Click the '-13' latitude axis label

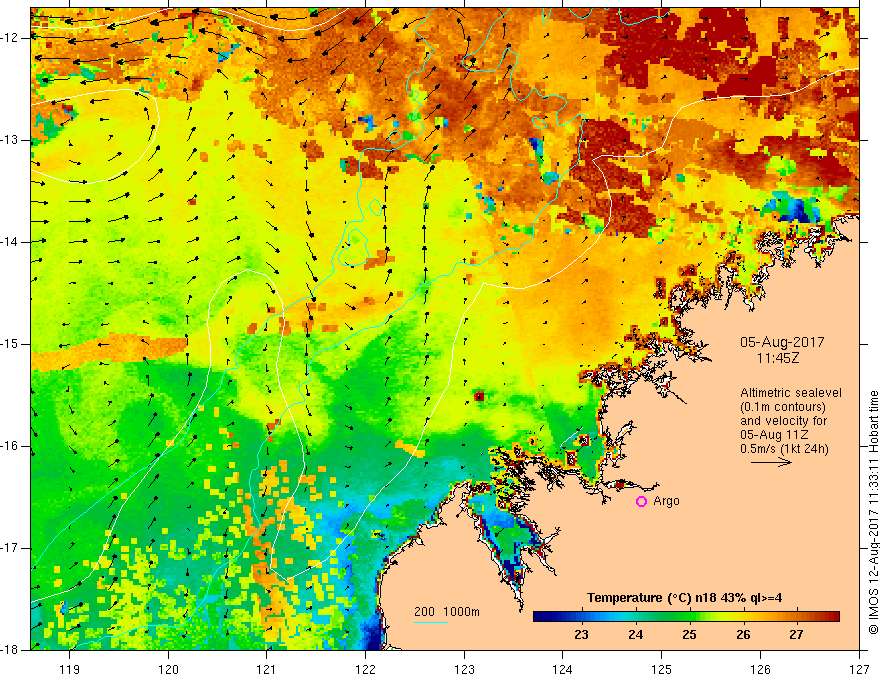click(11, 140)
